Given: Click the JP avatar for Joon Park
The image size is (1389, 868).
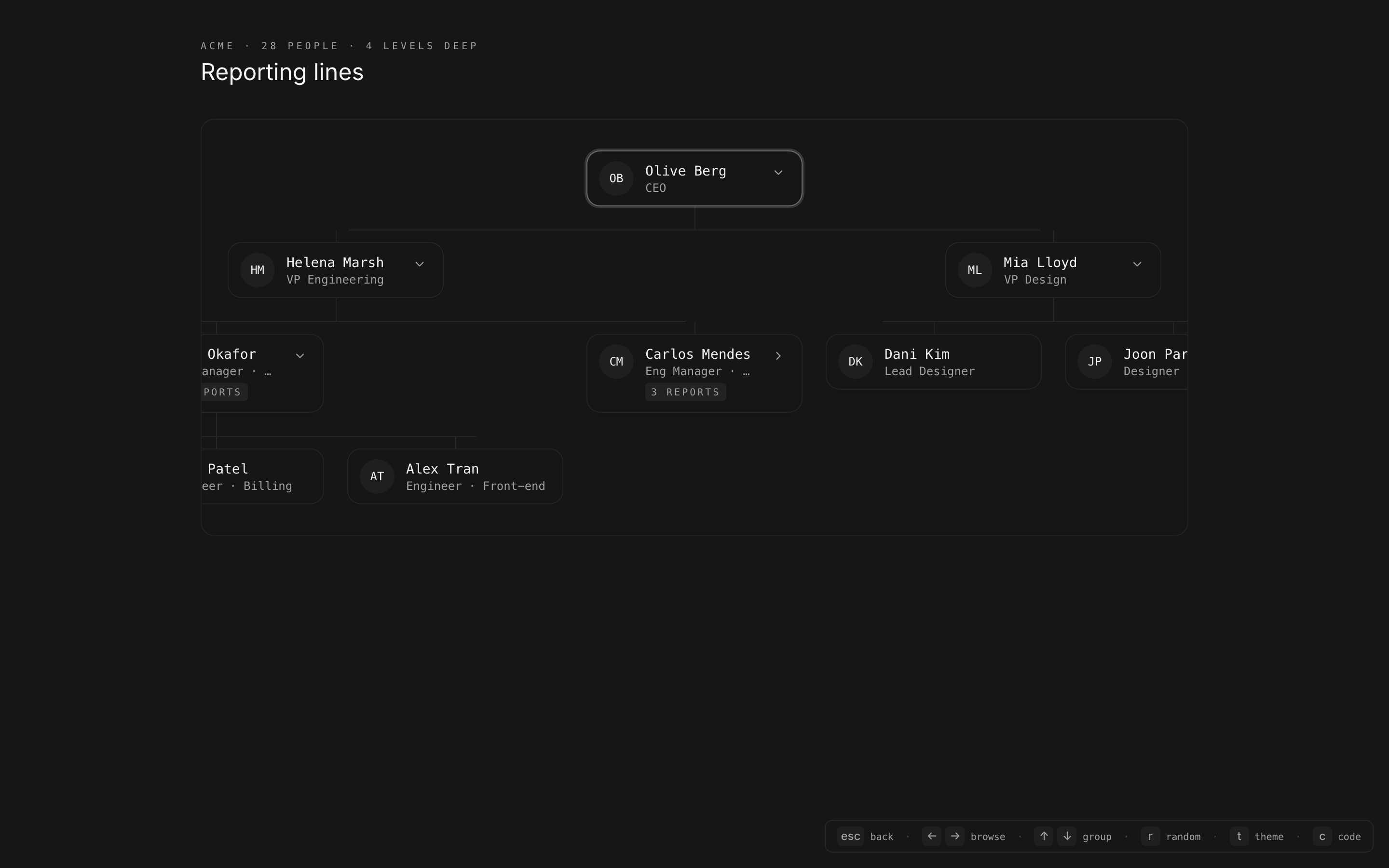Looking at the screenshot, I should (x=1094, y=362).
